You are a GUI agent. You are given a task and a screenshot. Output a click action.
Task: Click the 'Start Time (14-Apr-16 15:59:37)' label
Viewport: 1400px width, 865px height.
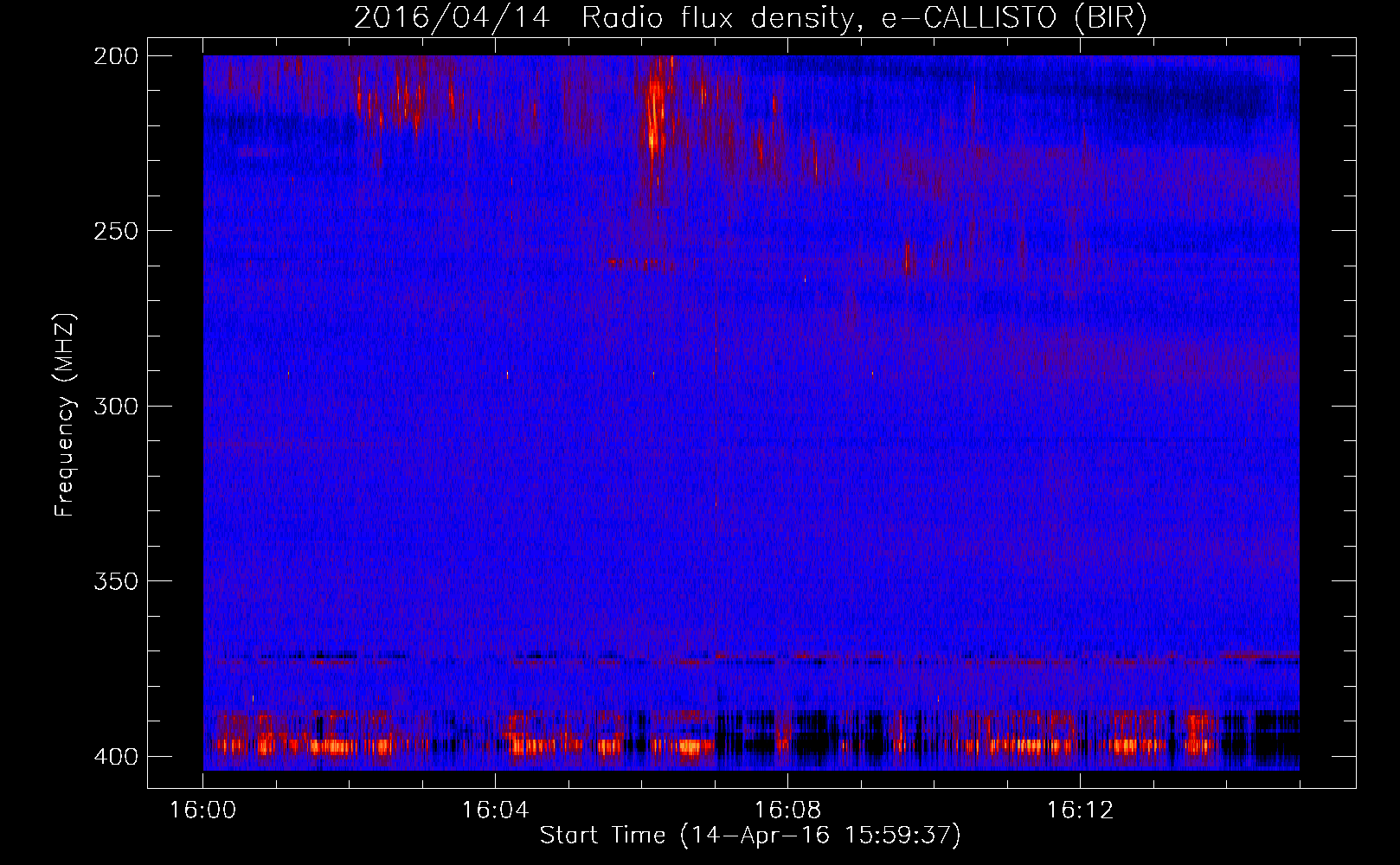tap(750, 836)
